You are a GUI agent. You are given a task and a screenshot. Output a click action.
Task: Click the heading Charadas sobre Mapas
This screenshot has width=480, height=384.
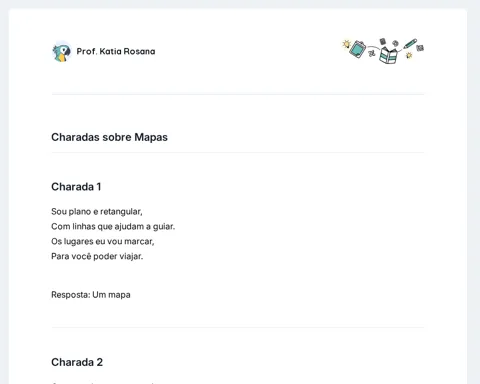[x=109, y=137]
